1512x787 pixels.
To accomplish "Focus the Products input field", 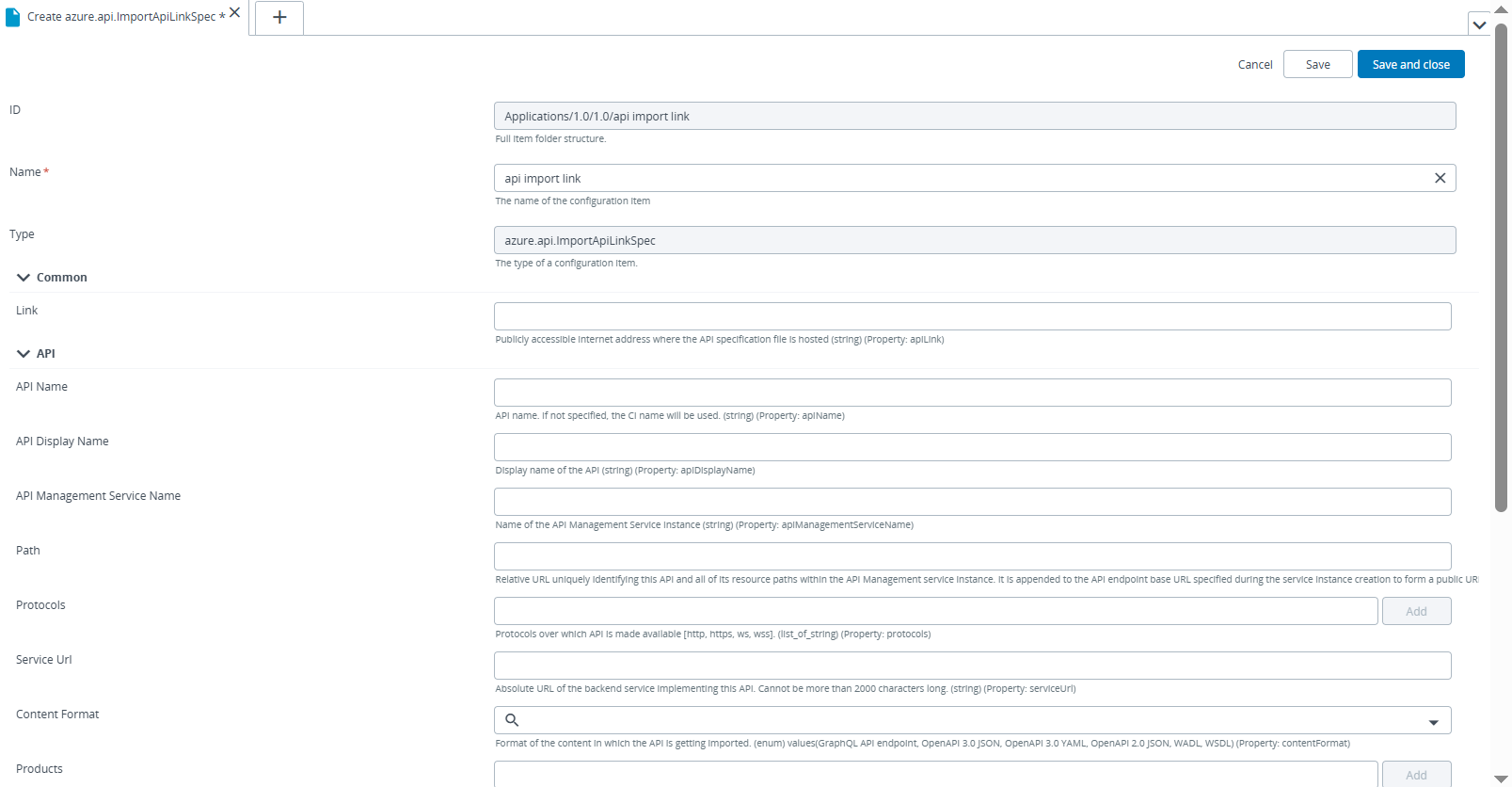I will (935, 774).
